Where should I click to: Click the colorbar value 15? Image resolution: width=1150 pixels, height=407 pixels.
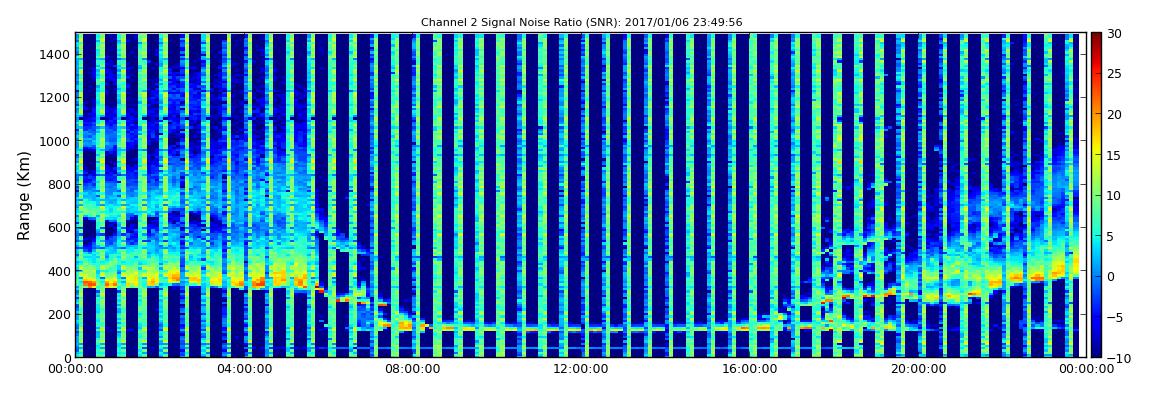click(x=1114, y=155)
